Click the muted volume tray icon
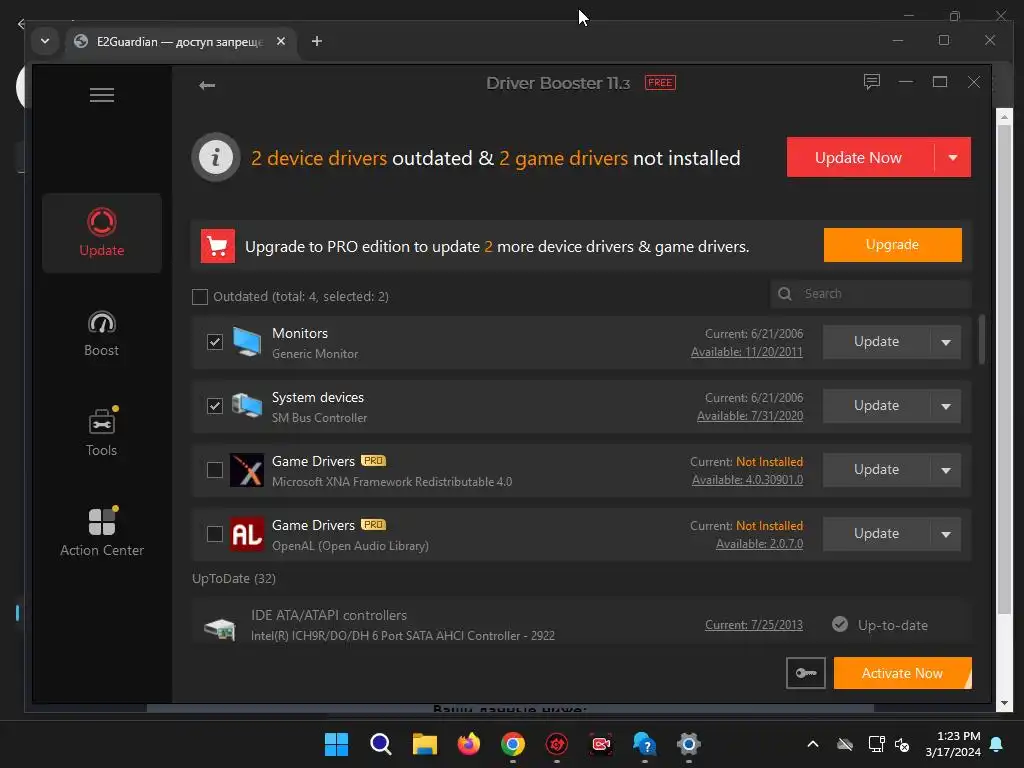1024x768 pixels. click(x=902, y=744)
